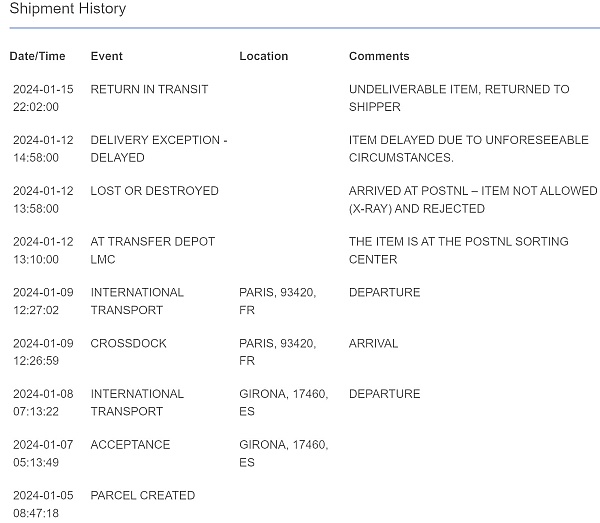600x523 pixels.
Task: Click the DELIVERY EXCEPTION - DELAYED event
Action: tap(158, 149)
